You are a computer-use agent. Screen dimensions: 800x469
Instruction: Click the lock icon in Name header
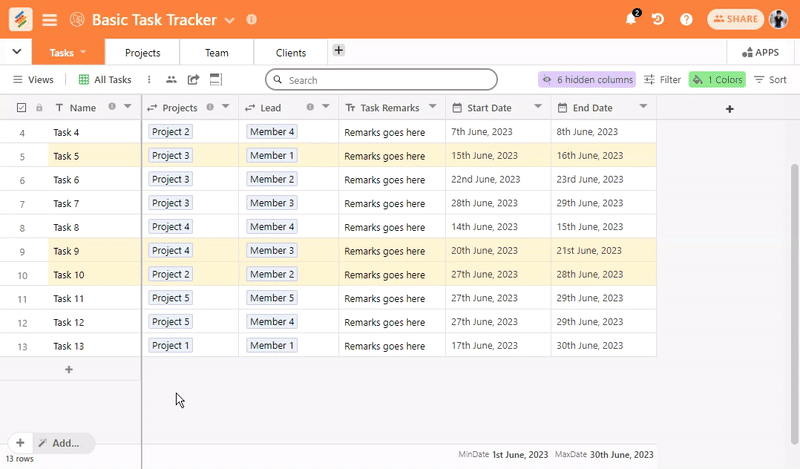point(39,108)
